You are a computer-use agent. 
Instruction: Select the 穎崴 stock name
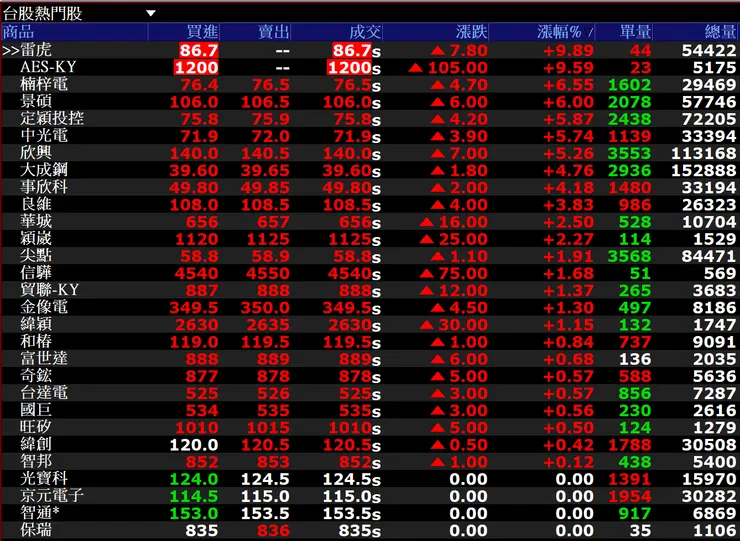pyautogui.click(x=36, y=239)
